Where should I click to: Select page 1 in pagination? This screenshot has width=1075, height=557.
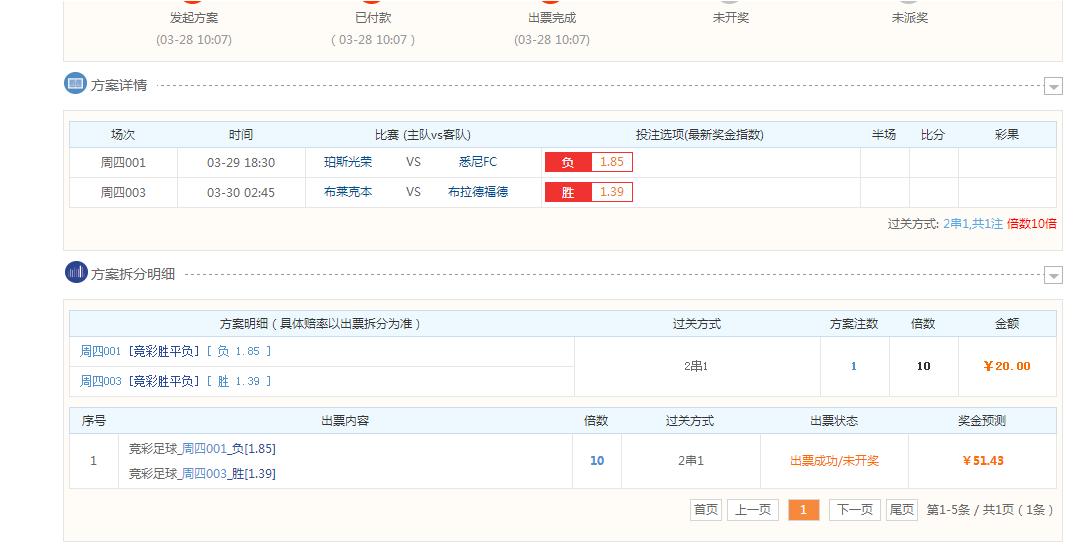click(804, 510)
